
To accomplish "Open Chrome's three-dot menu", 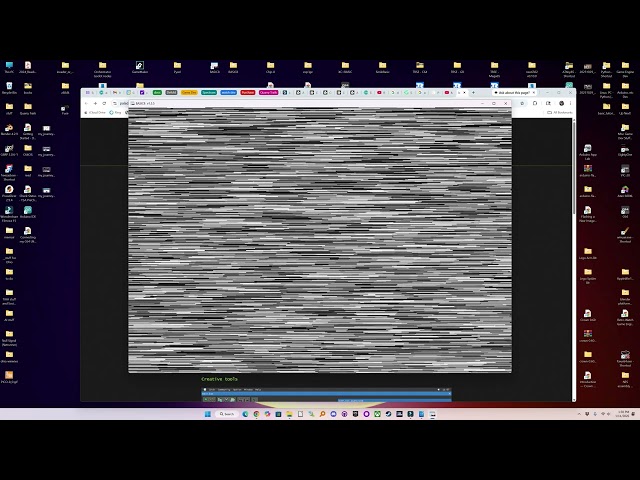I will tap(570, 103).
